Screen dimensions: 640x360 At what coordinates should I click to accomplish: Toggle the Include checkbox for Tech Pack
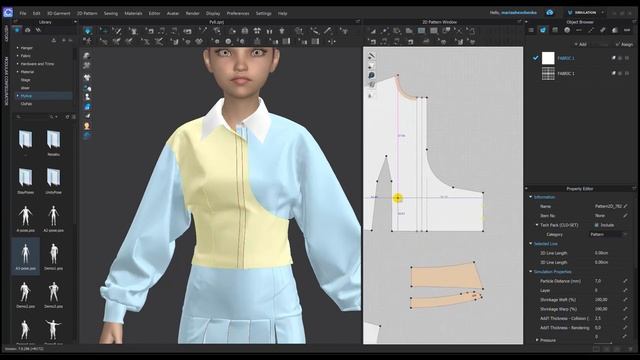click(x=596, y=225)
